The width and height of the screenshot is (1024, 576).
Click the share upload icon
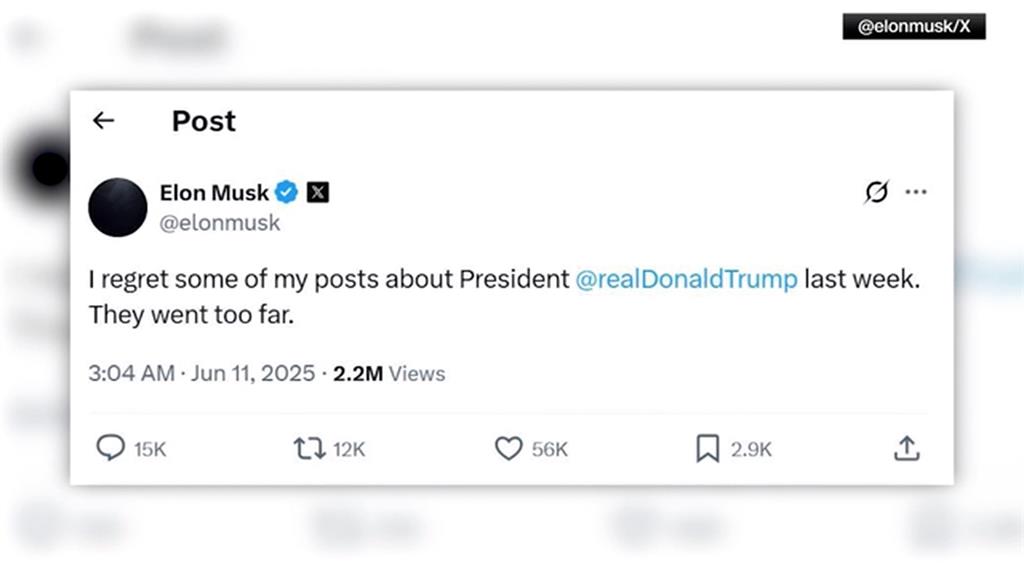906,449
